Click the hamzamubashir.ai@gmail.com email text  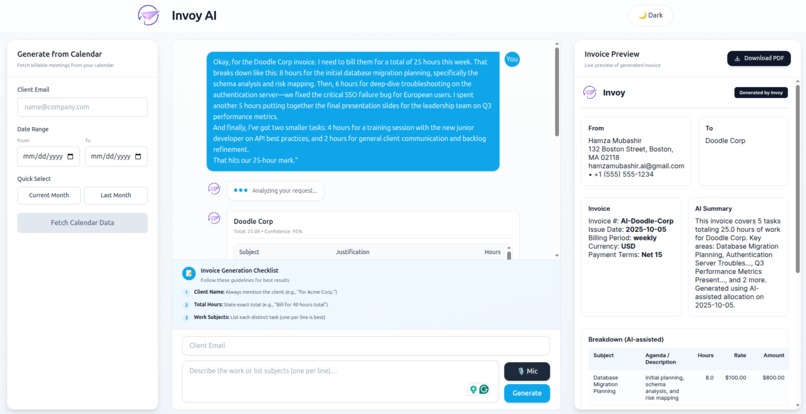pos(636,166)
